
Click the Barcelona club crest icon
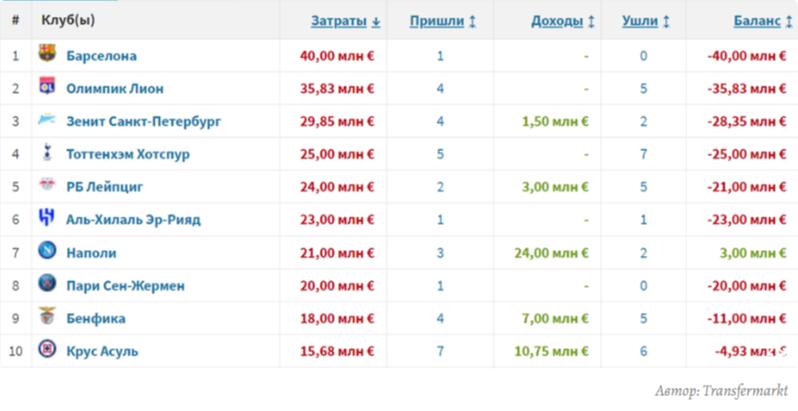point(47,54)
